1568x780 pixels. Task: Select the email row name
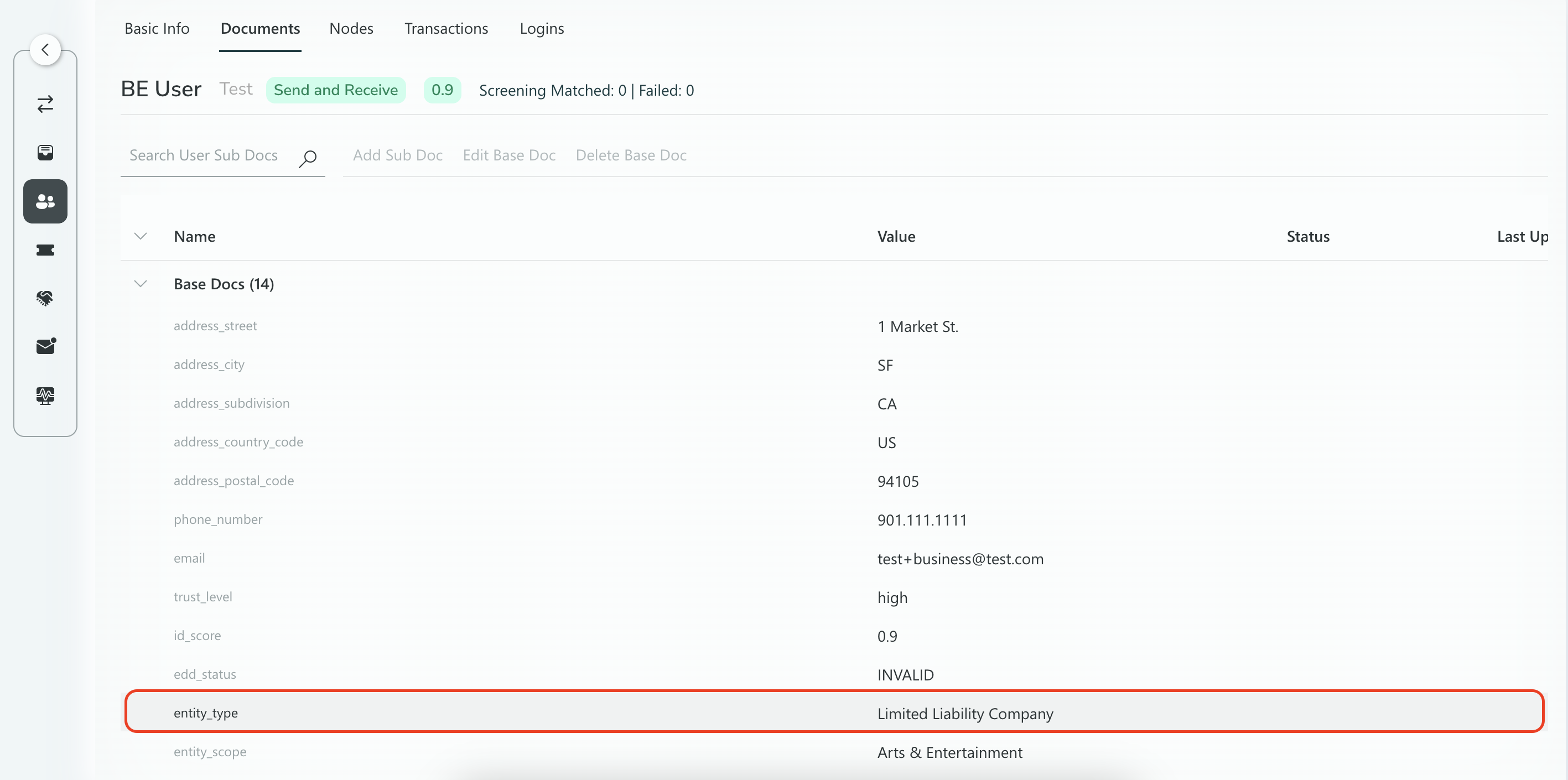pyautogui.click(x=189, y=558)
